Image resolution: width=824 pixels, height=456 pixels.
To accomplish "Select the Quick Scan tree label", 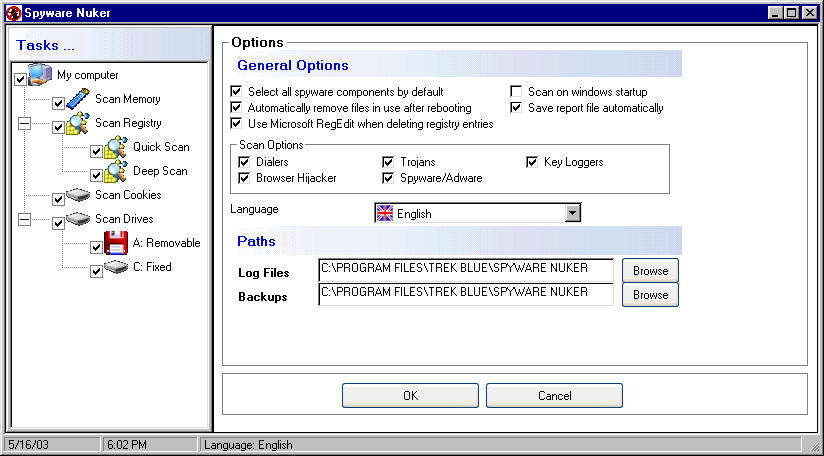I will coord(161,147).
